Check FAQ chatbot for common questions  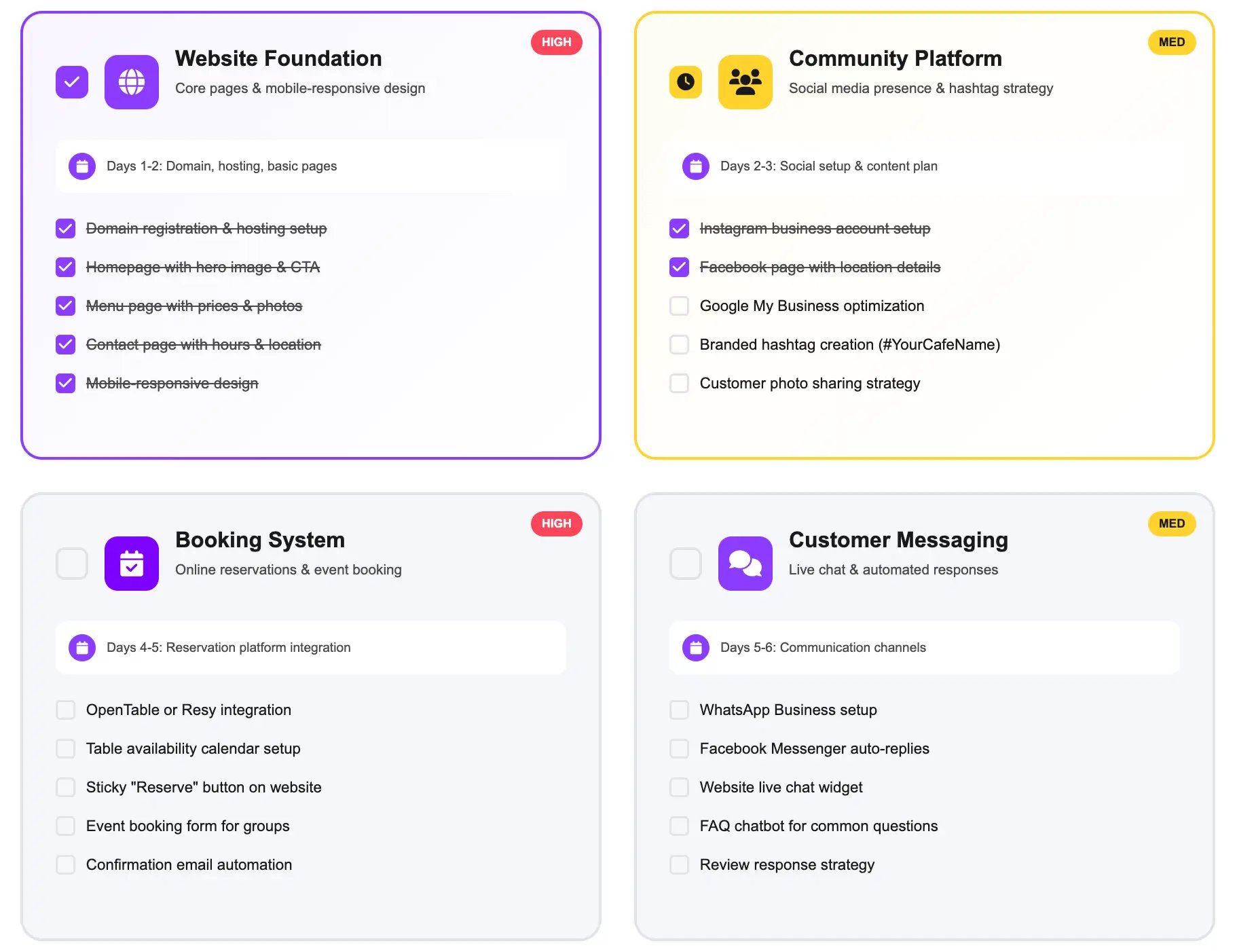click(679, 826)
